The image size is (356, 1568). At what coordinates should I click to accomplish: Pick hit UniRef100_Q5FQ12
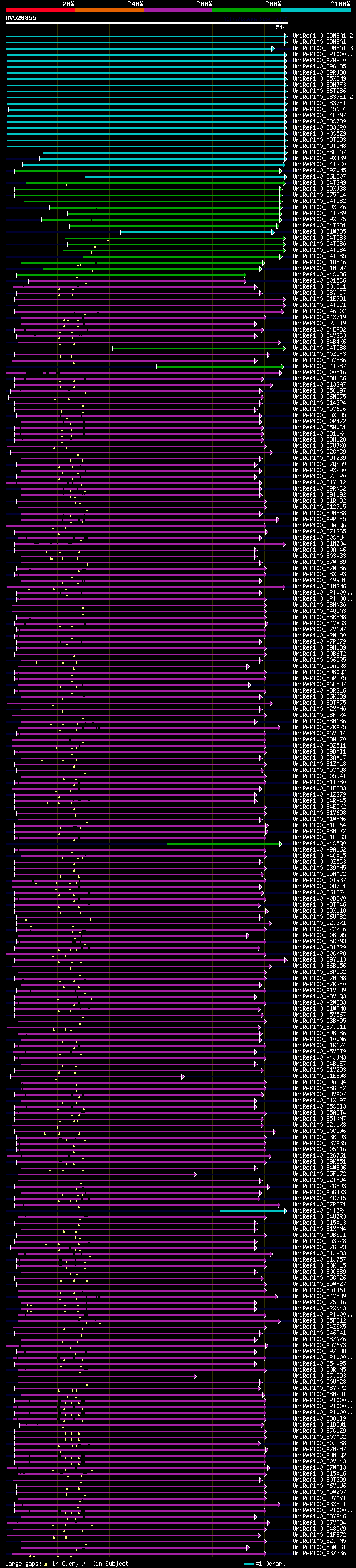(x=319, y=1321)
